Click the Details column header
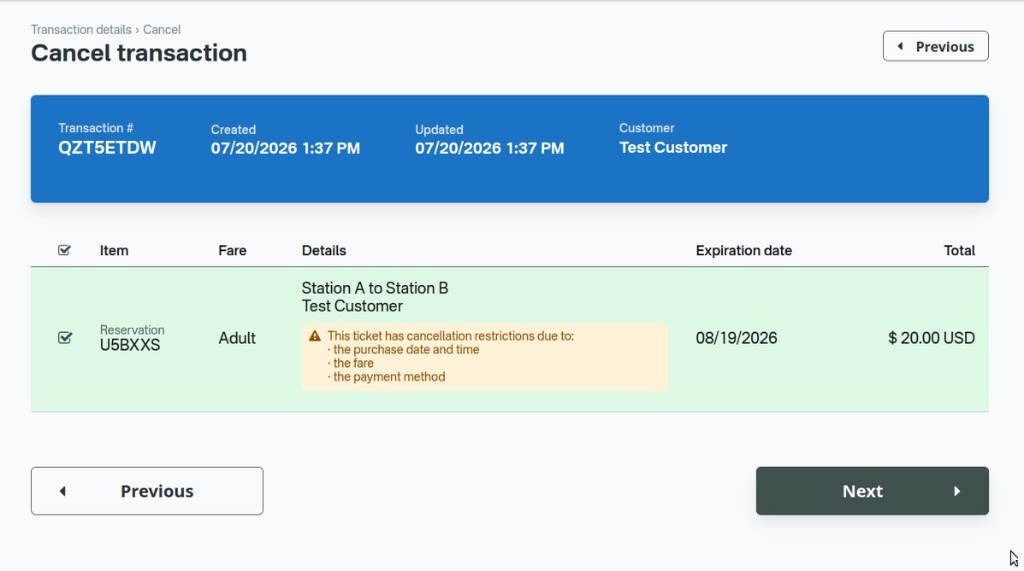1024x571 pixels. point(324,250)
